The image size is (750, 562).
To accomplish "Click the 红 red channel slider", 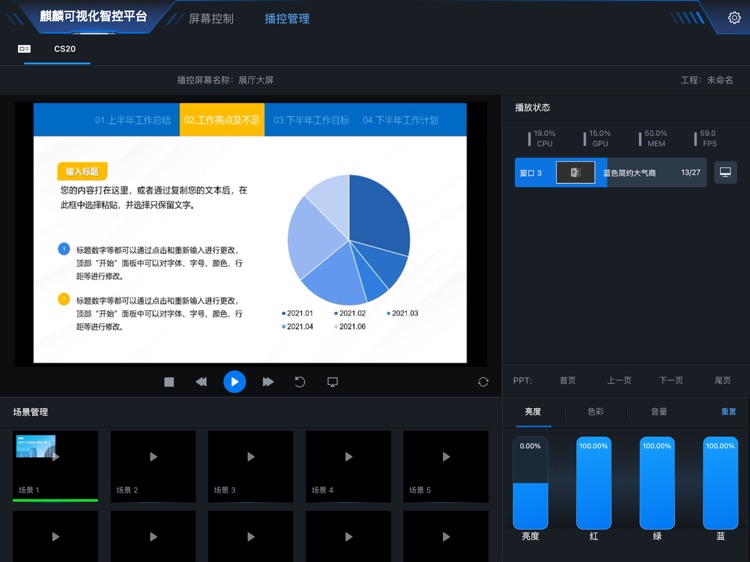I will click(x=594, y=483).
